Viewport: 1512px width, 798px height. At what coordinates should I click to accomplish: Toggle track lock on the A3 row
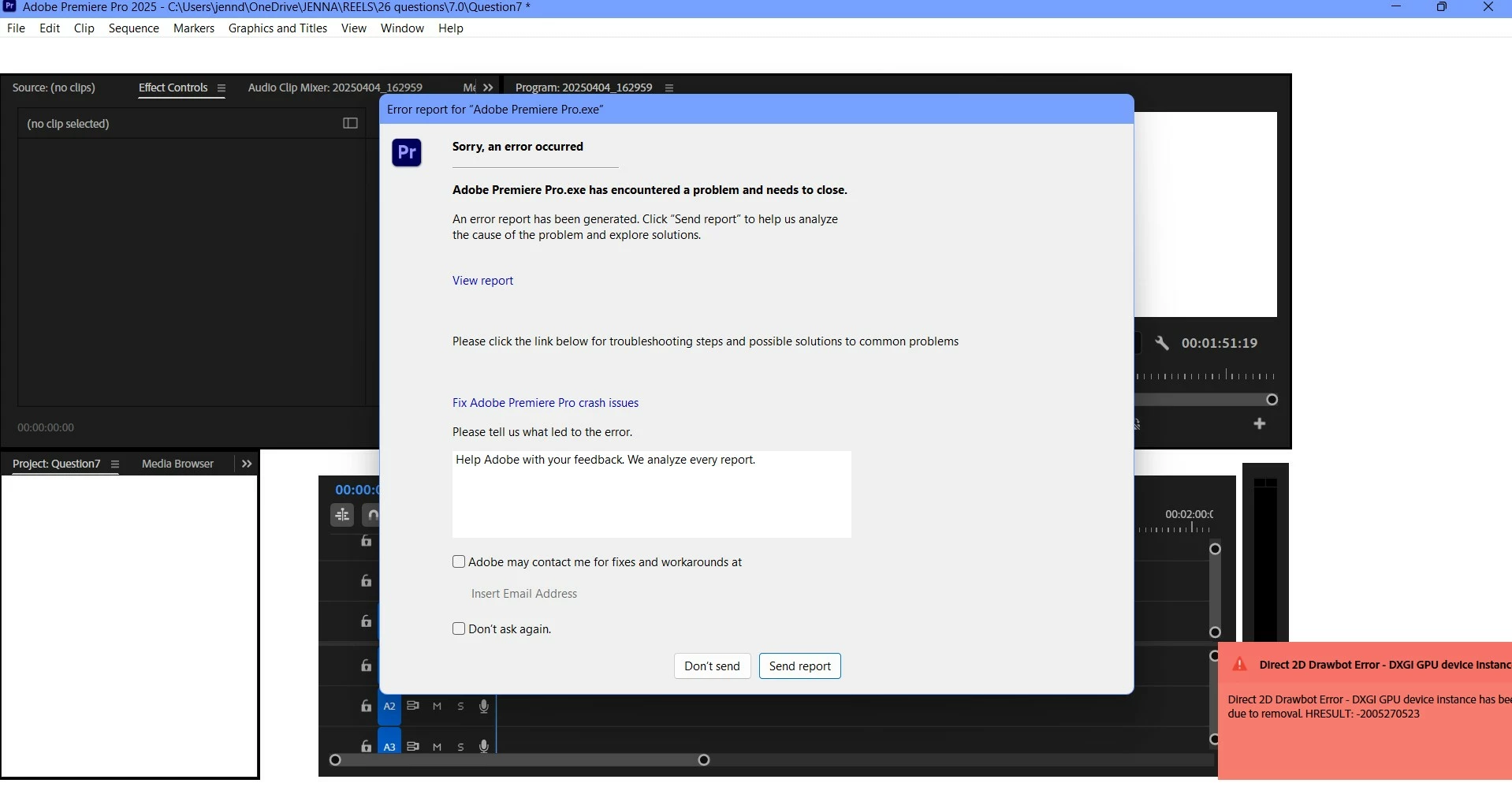(x=366, y=745)
